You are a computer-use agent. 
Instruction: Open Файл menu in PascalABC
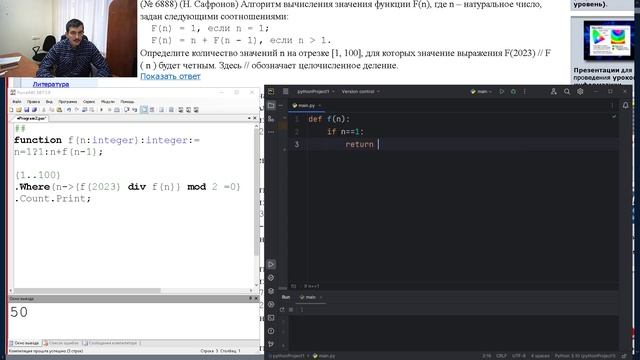click(17, 102)
